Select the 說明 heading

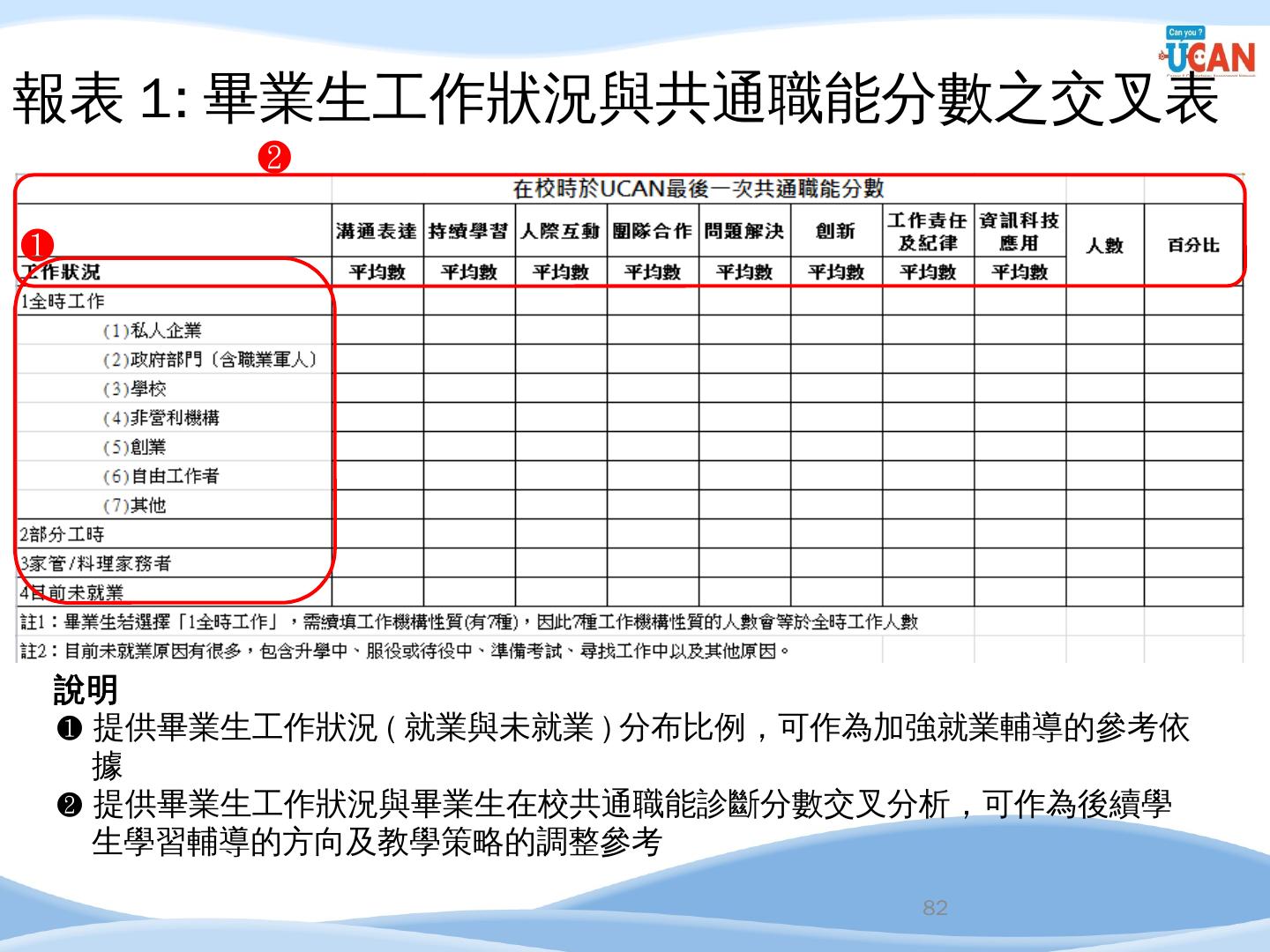86,690
